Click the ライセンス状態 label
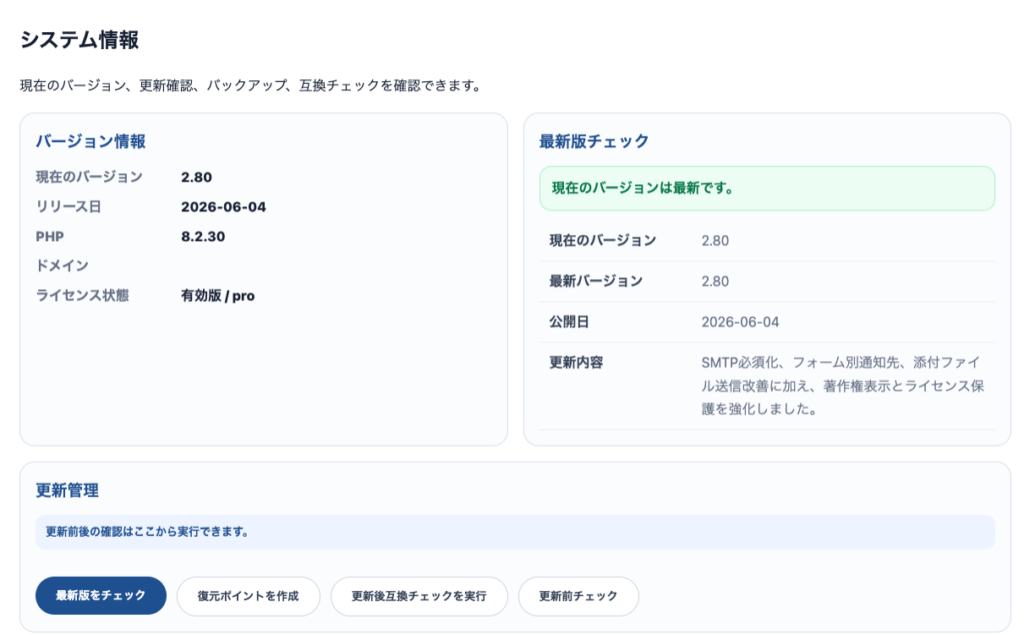 click(82, 295)
